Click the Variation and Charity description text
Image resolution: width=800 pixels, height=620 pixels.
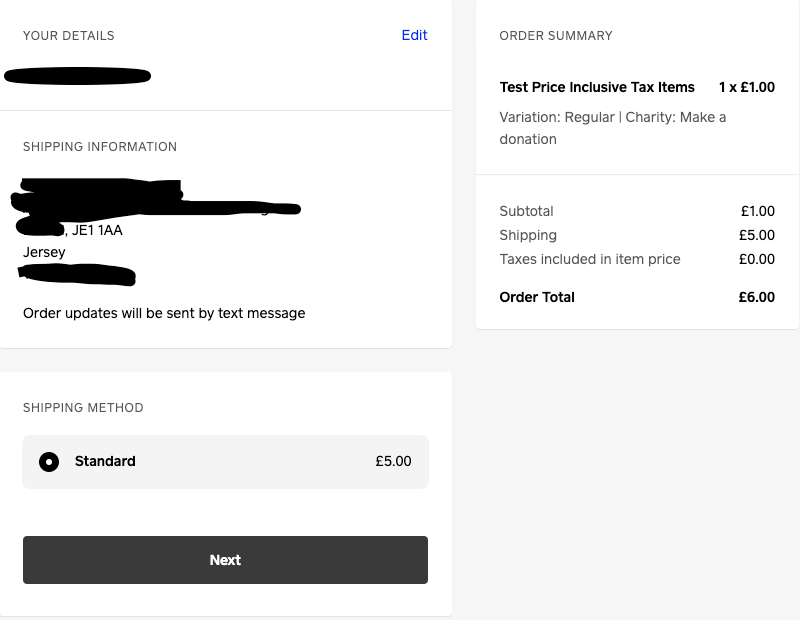click(612, 128)
